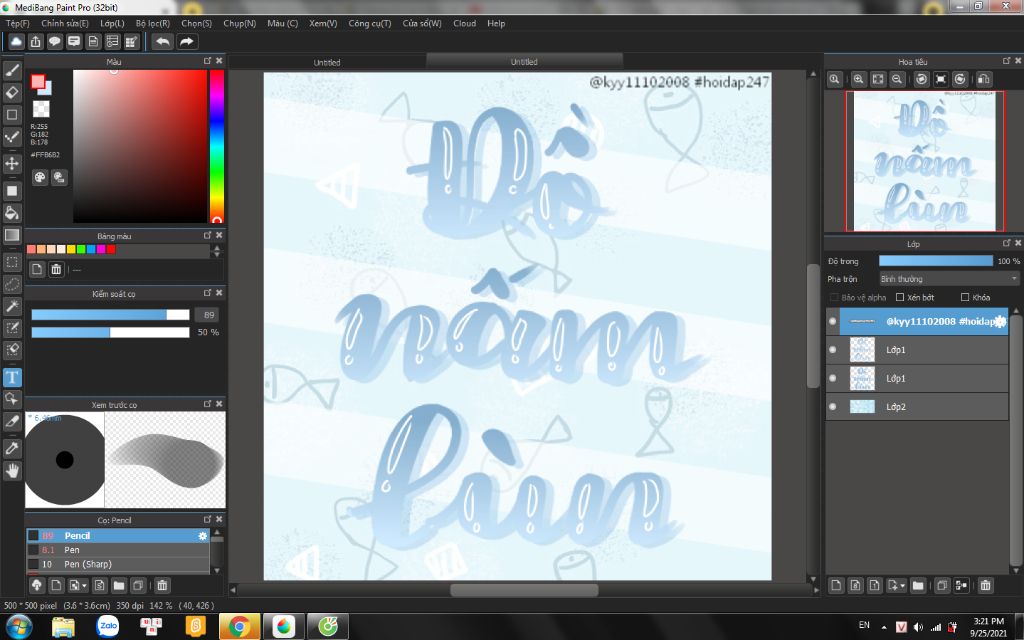Adjust the Độ trong opacity slider

point(935,261)
